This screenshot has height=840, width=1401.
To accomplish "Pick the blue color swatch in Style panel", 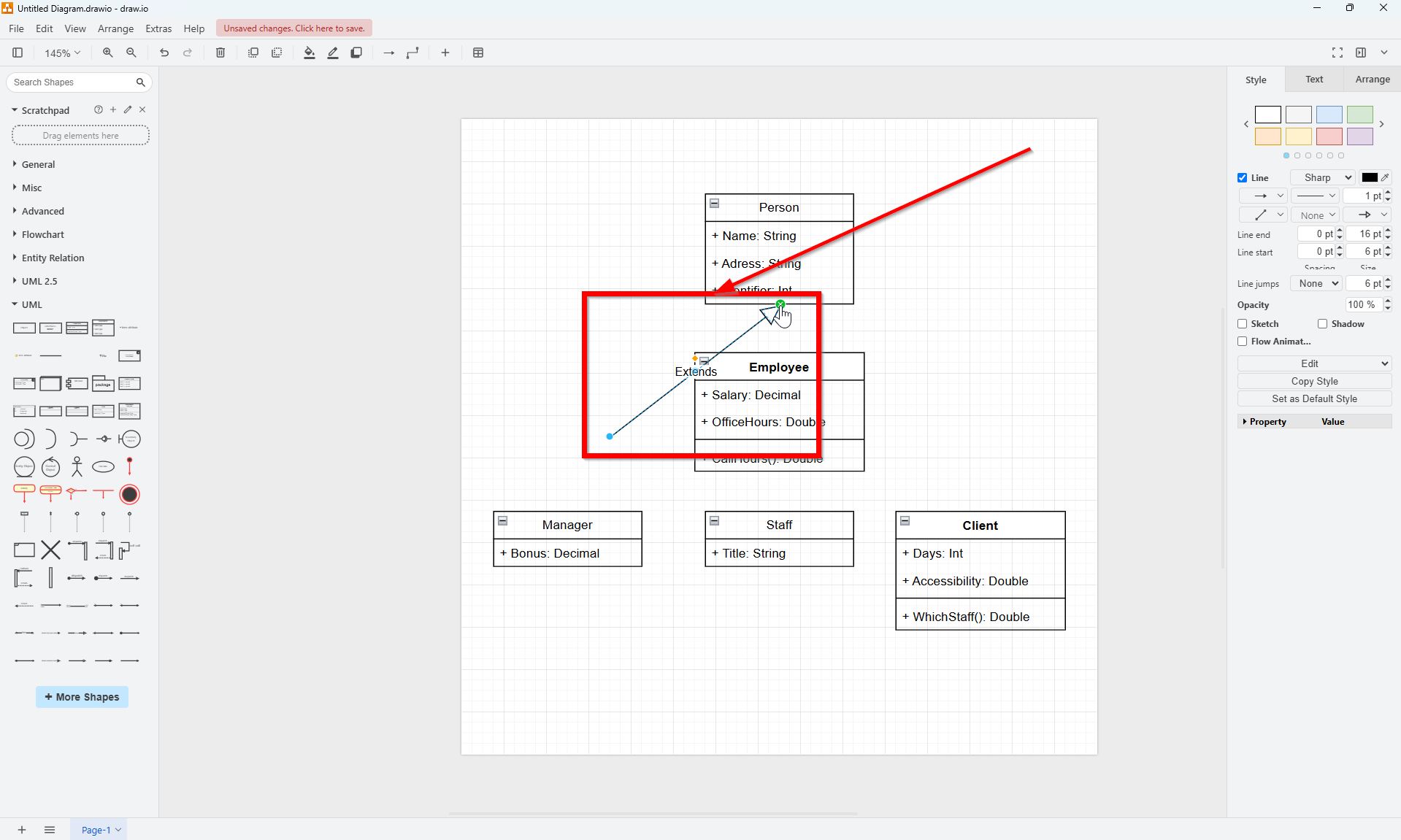I will [1329, 115].
